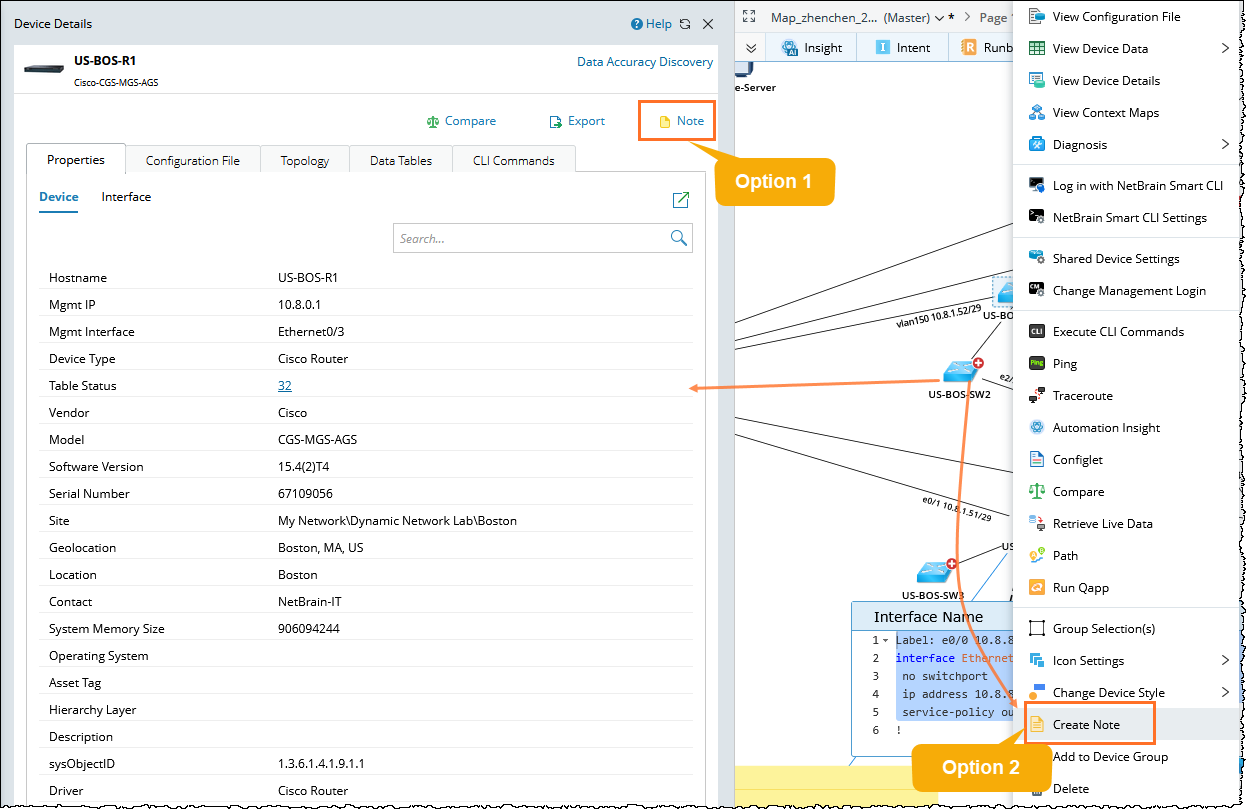The width and height of the screenshot is (1247, 810).
Task: Click the refresh icon next to Help
Action: coord(685,24)
